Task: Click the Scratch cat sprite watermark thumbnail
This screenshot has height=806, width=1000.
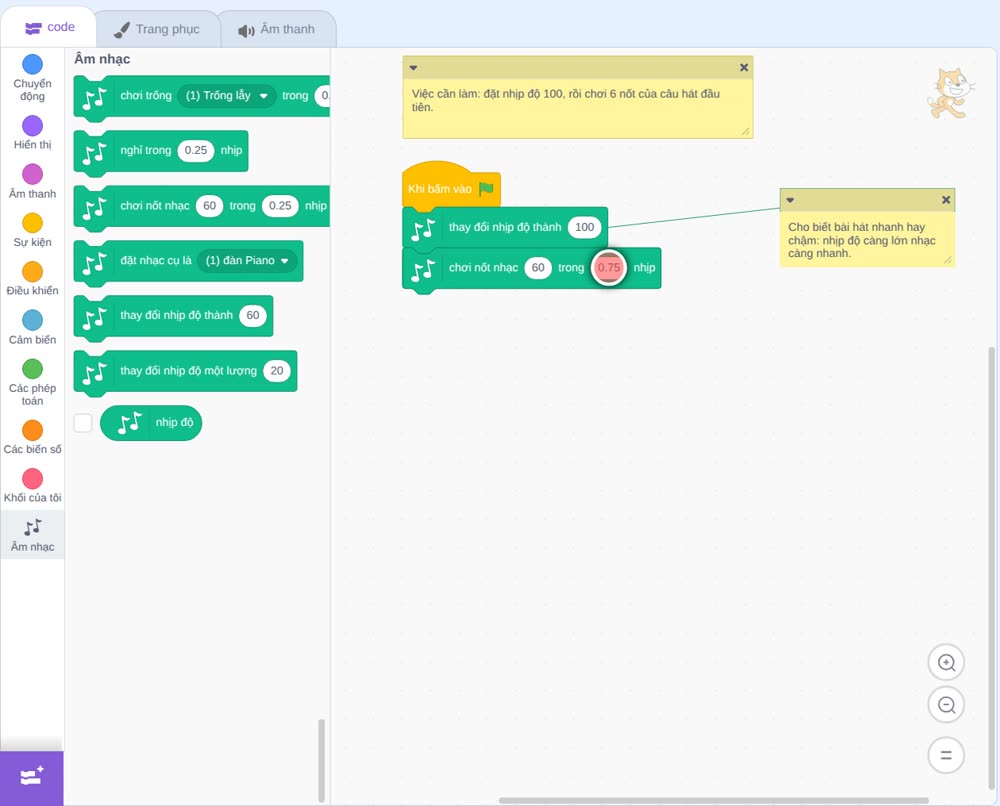Action: point(951,94)
